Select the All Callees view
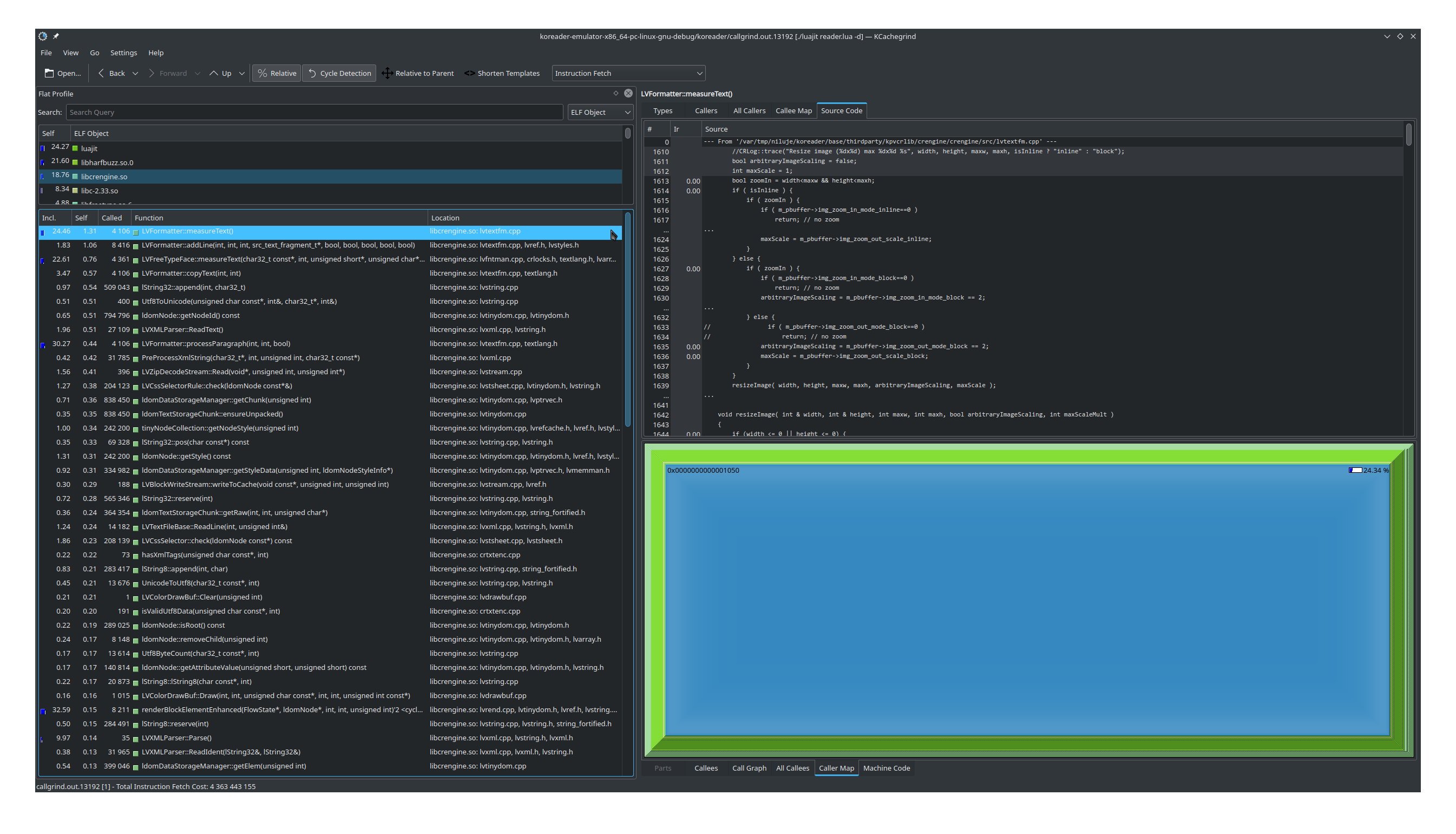The width and height of the screenshot is (1456, 834). pos(792,767)
